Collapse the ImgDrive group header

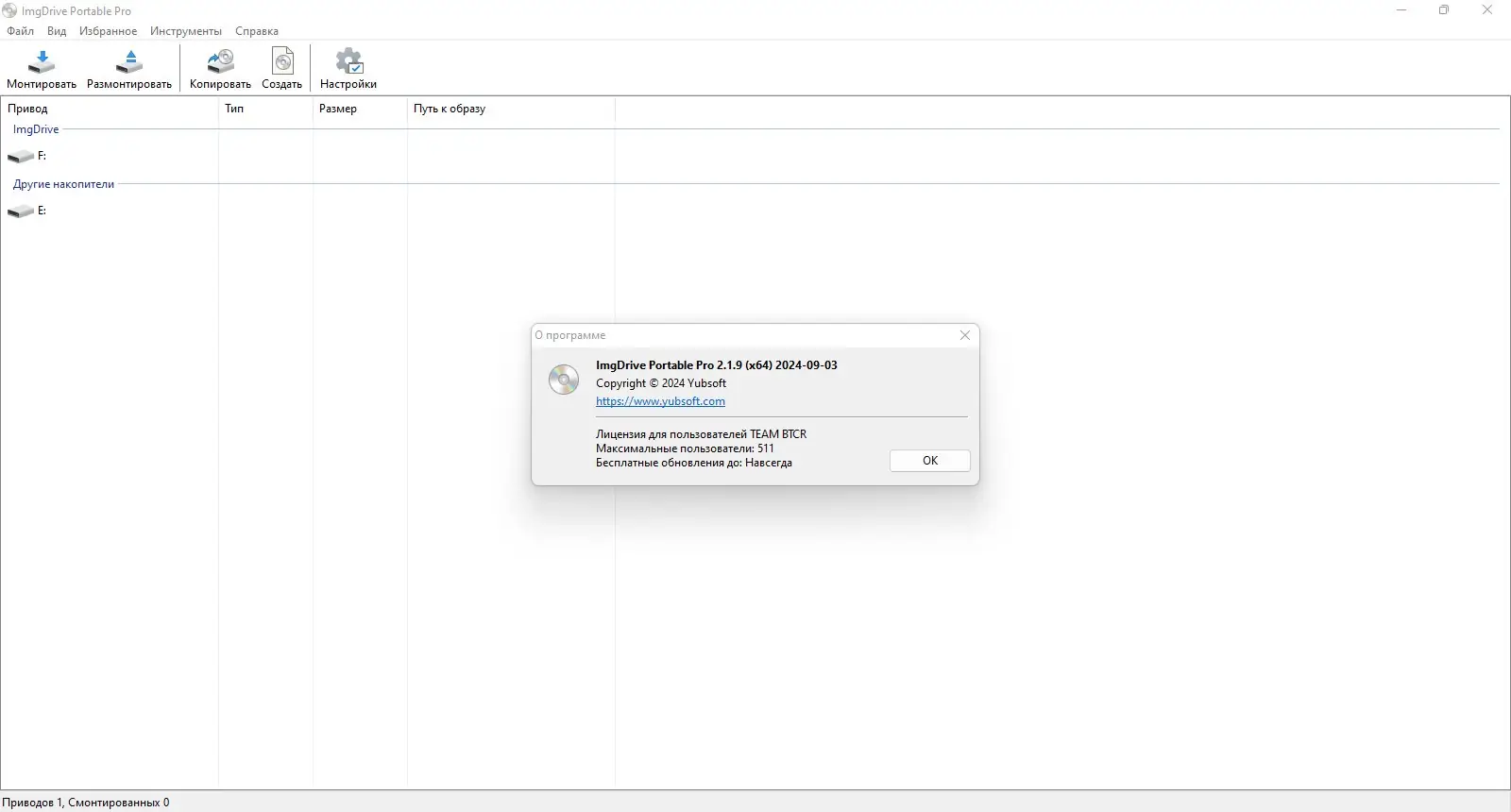(36, 129)
